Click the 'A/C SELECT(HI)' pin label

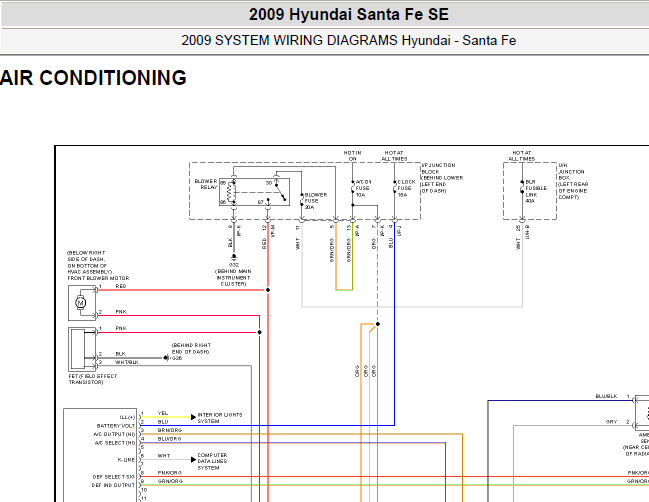(x=115, y=443)
